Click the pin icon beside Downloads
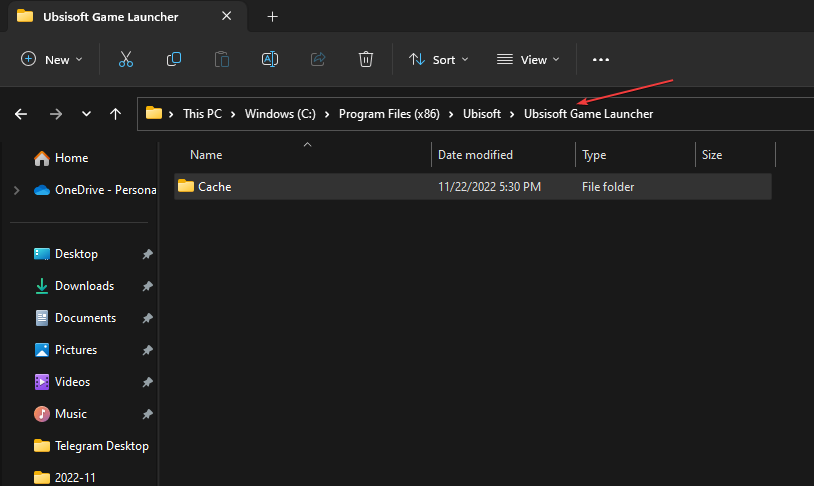 tap(147, 286)
